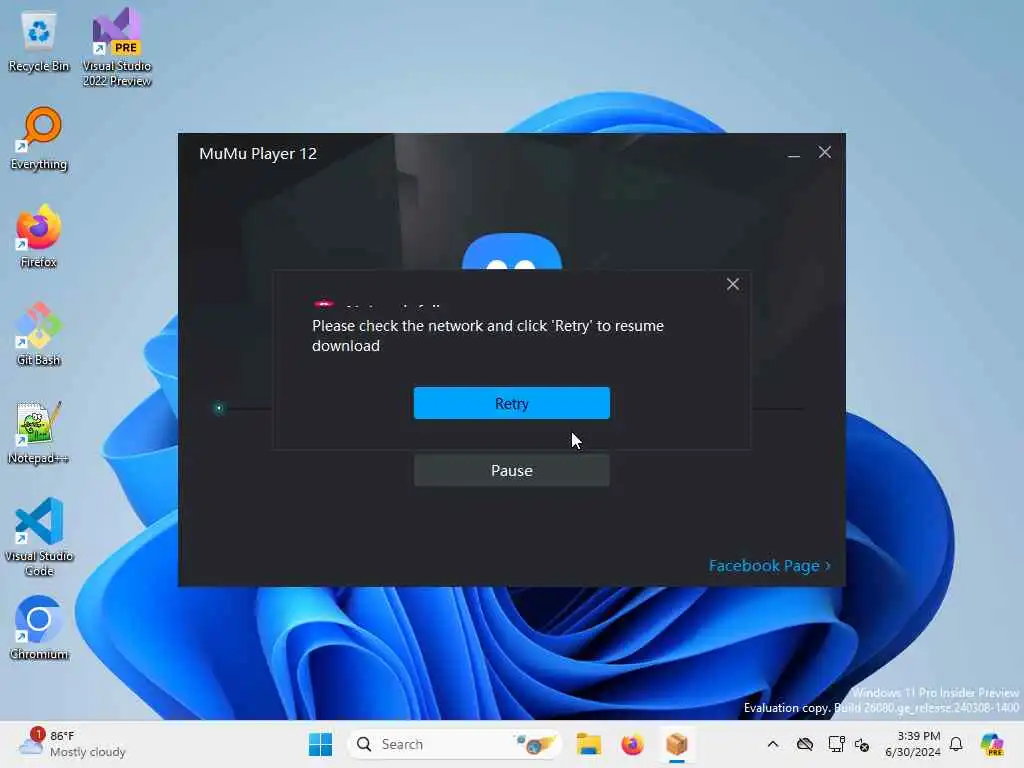Select the Chromium desktop icon
The width and height of the screenshot is (1024, 768).
coord(39,628)
